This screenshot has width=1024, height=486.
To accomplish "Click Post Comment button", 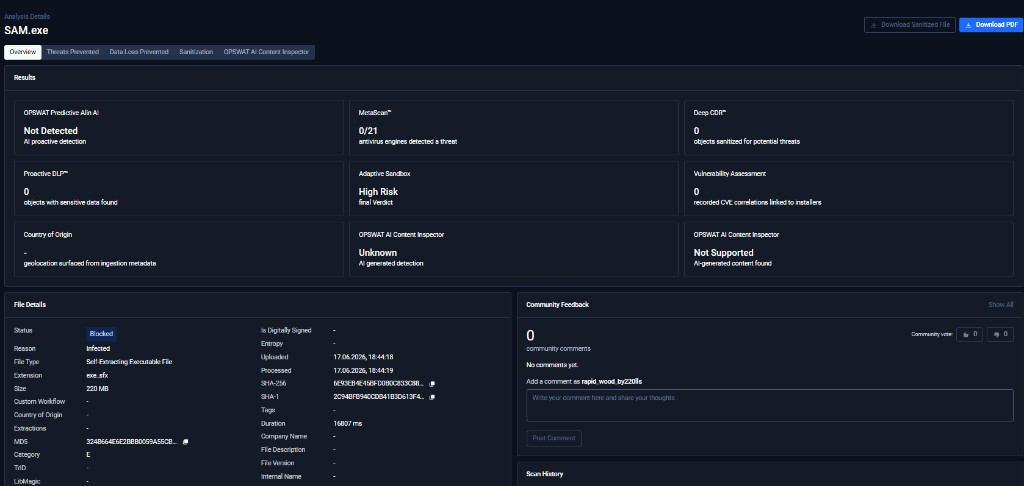I will point(554,438).
